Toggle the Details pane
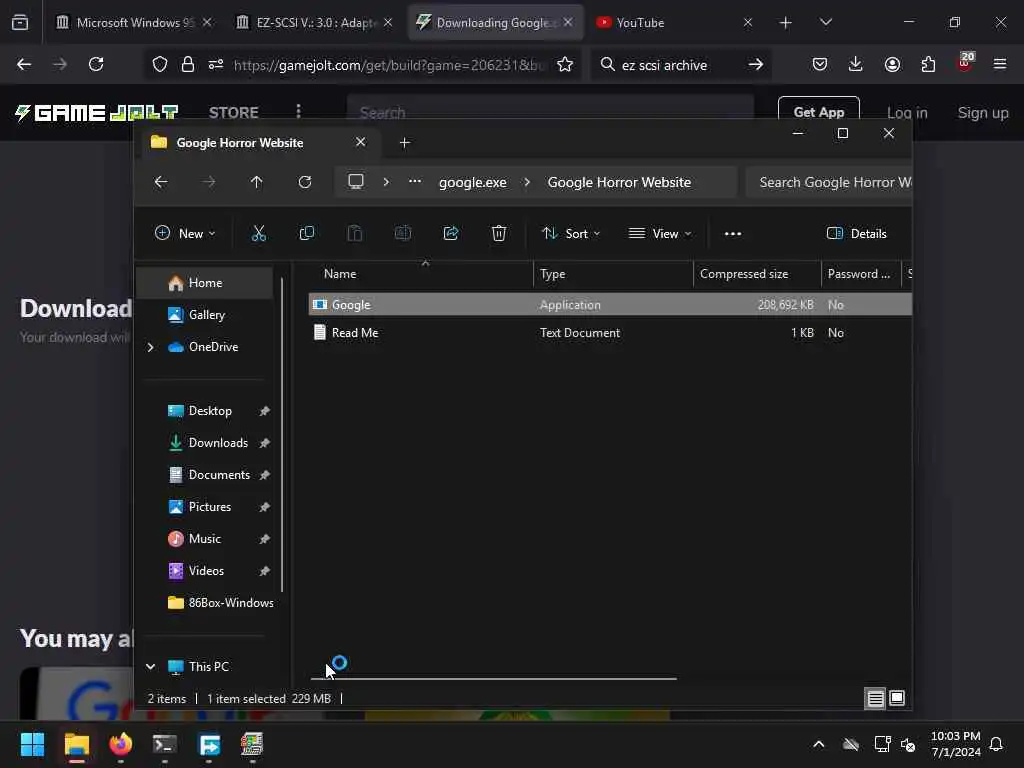Image resolution: width=1024 pixels, height=768 pixels. [856, 233]
